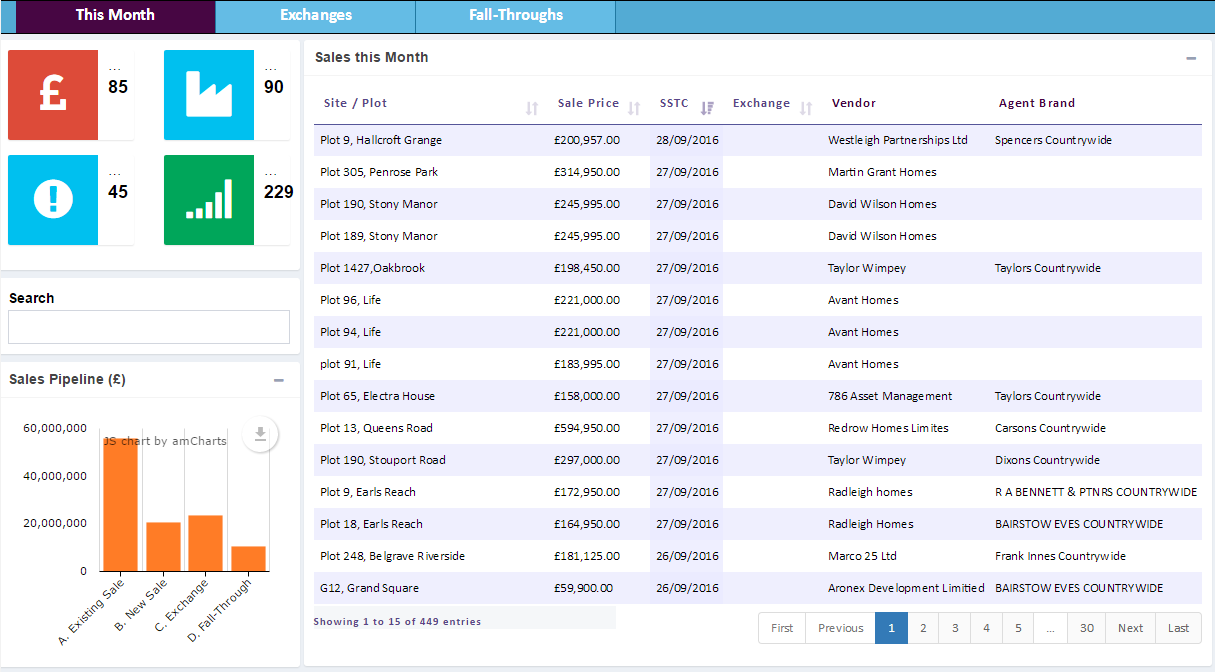Select row Plot 9, Hallcroft Grange
Image resolution: width=1215 pixels, height=672 pixels.
coord(758,140)
